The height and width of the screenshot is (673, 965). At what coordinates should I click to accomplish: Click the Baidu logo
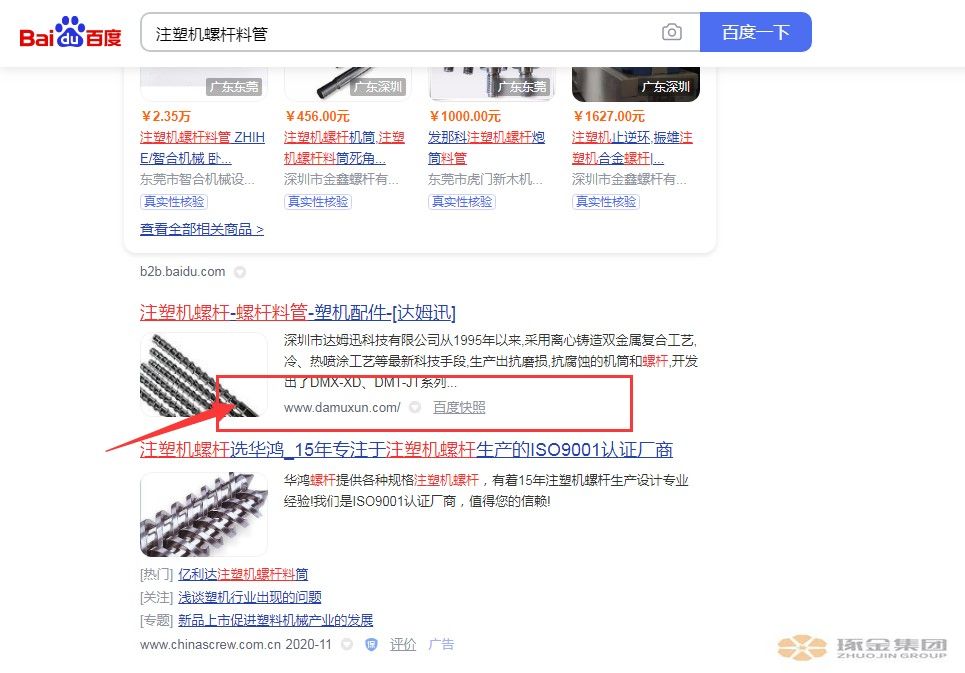coord(70,33)
